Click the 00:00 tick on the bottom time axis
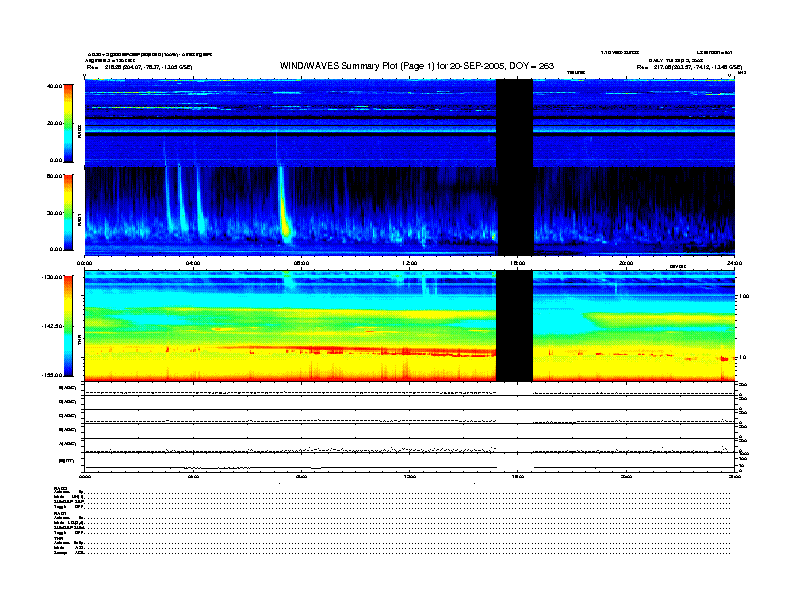Image resolution: width=792 pixels, height=612 pixels. [85, 476]
